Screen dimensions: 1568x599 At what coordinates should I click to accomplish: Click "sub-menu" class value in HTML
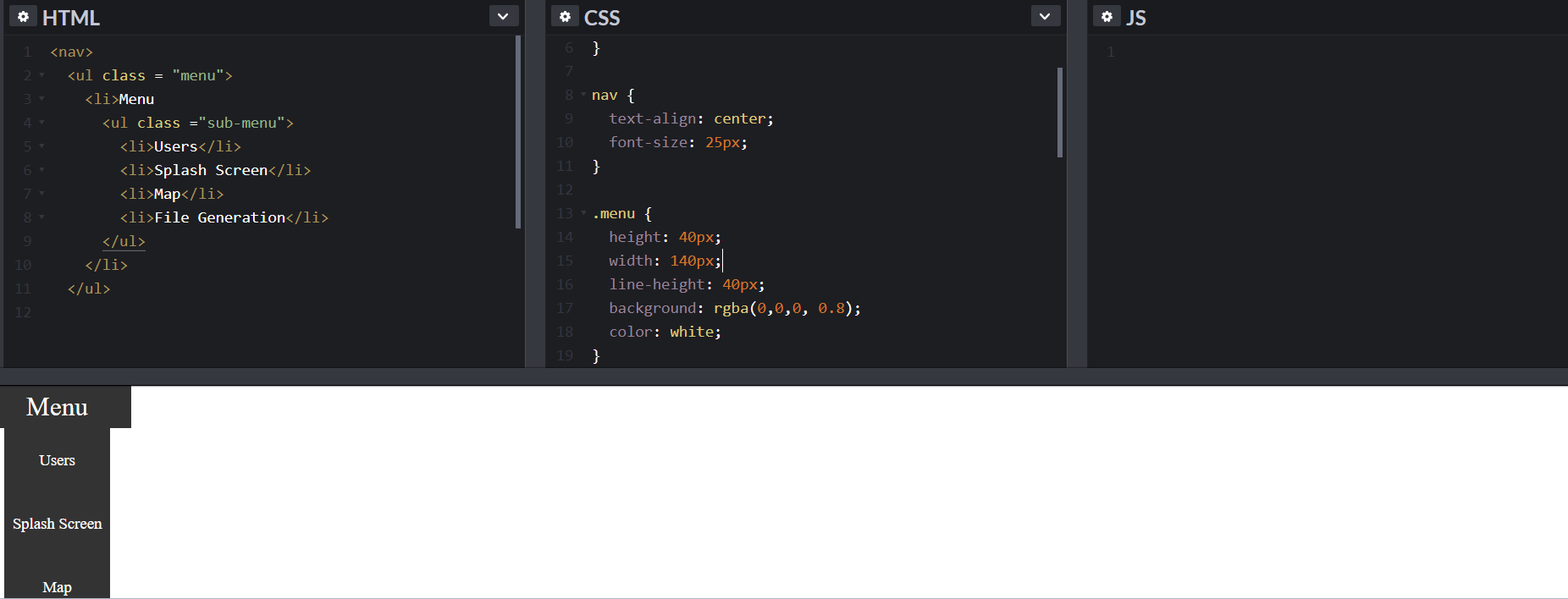[241, 123]
